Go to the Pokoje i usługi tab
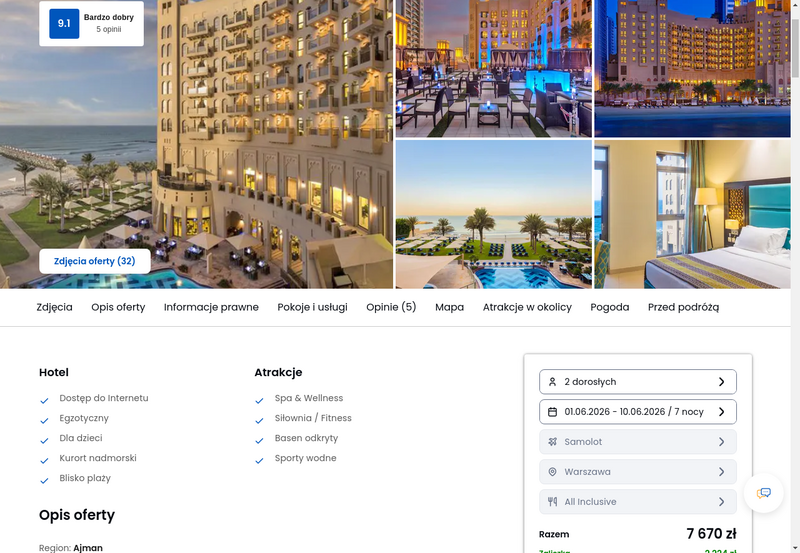 pyautogui.click(x=312, y=307)
